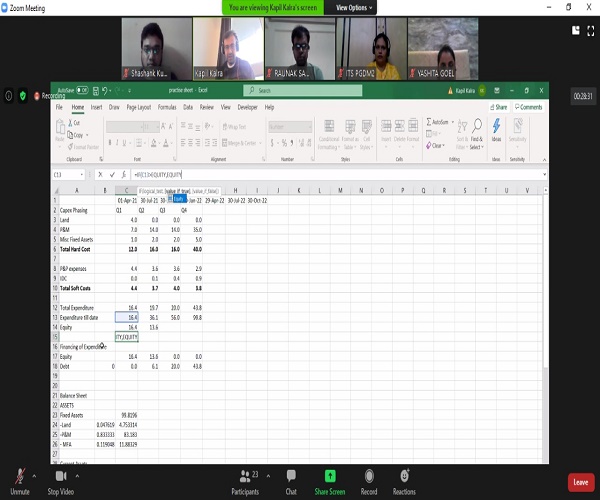The height and width of the screenshot is (500, 600).
Task: Open Conditional Formatting menu
Action: [x=328, y=135]
